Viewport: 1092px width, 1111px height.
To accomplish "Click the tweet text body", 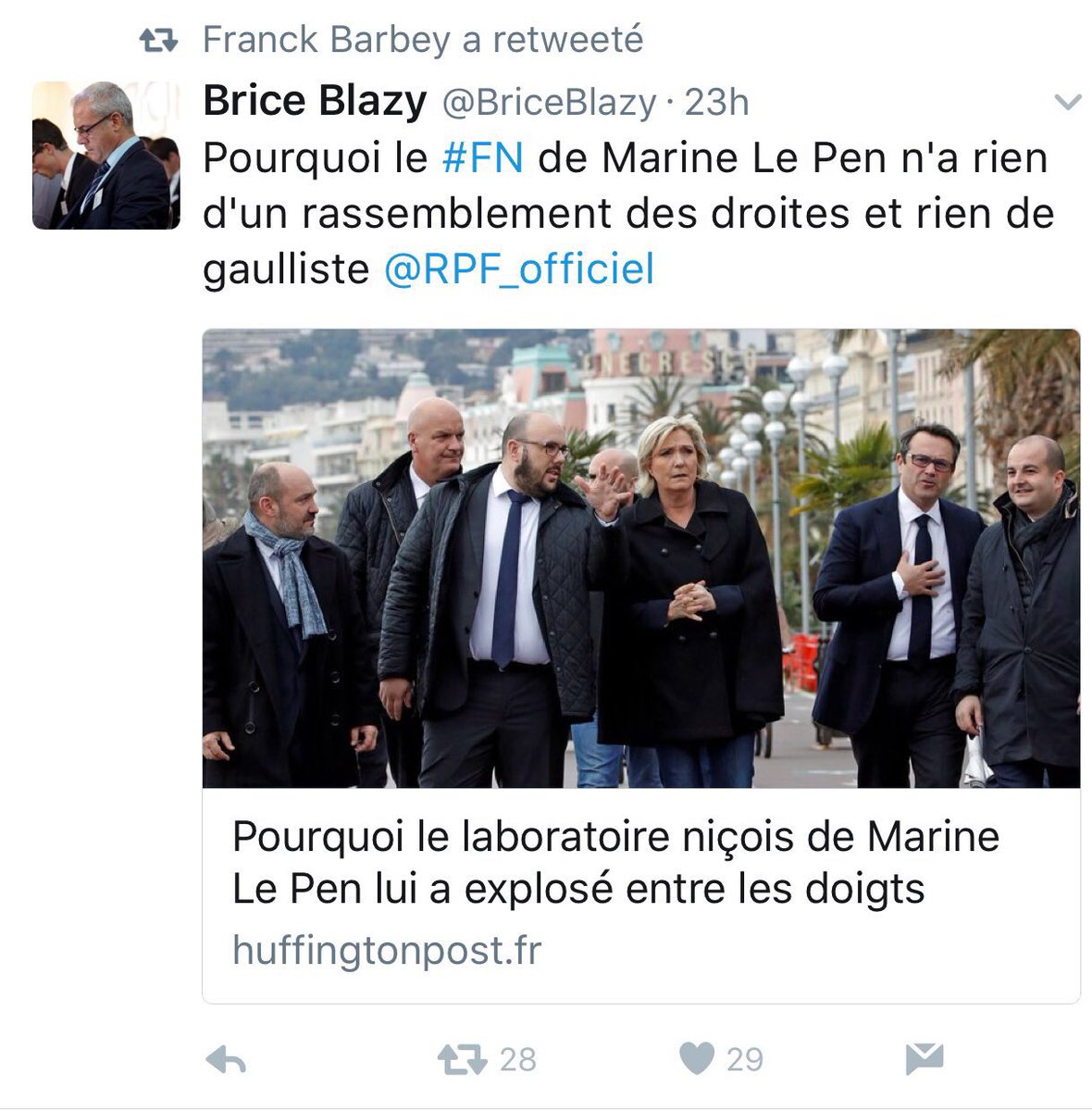I will (628, 214).
